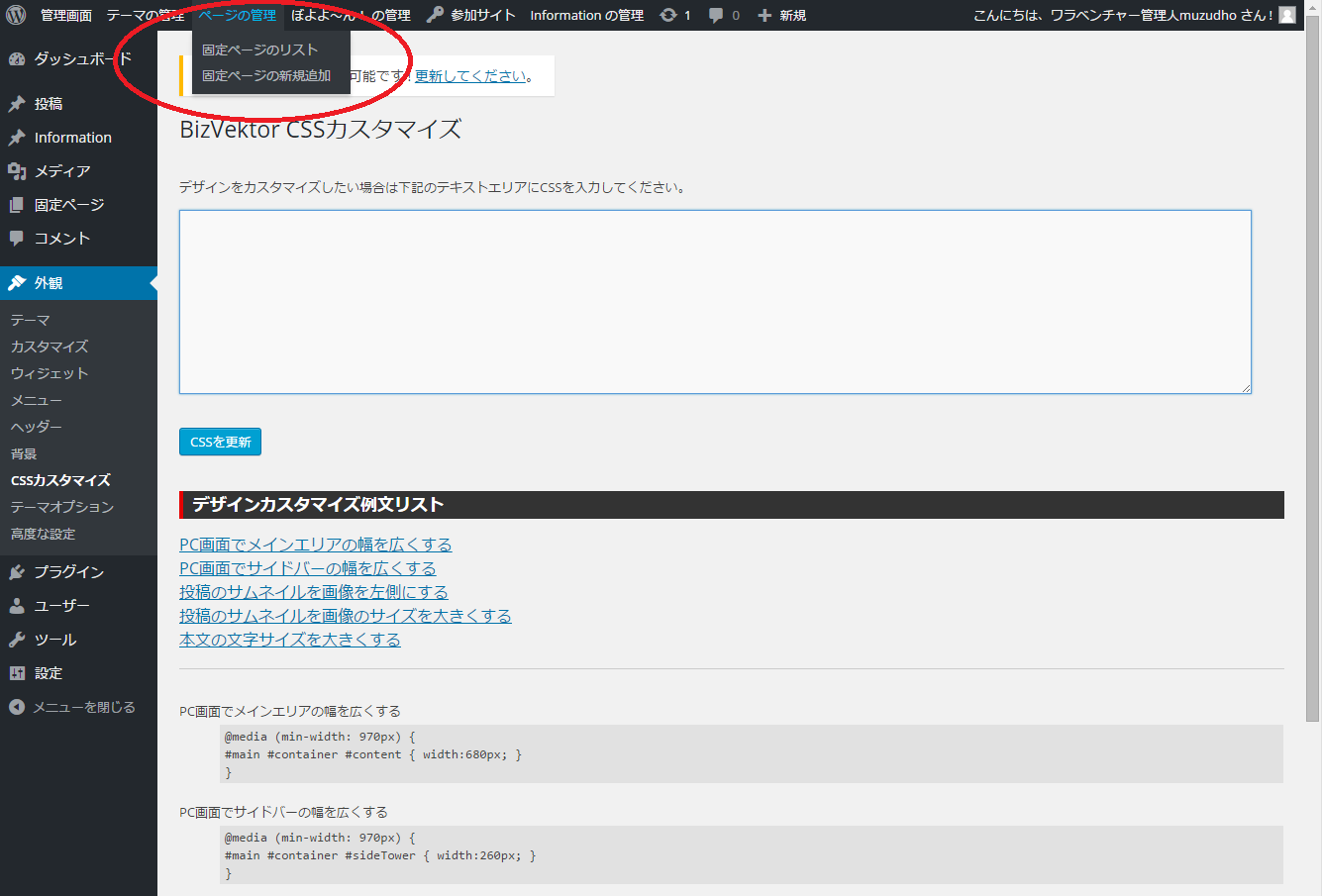Open 管理画面 in the admin bar
Viewport: 1322px width, 896px height.
click(x=66, y=15)
